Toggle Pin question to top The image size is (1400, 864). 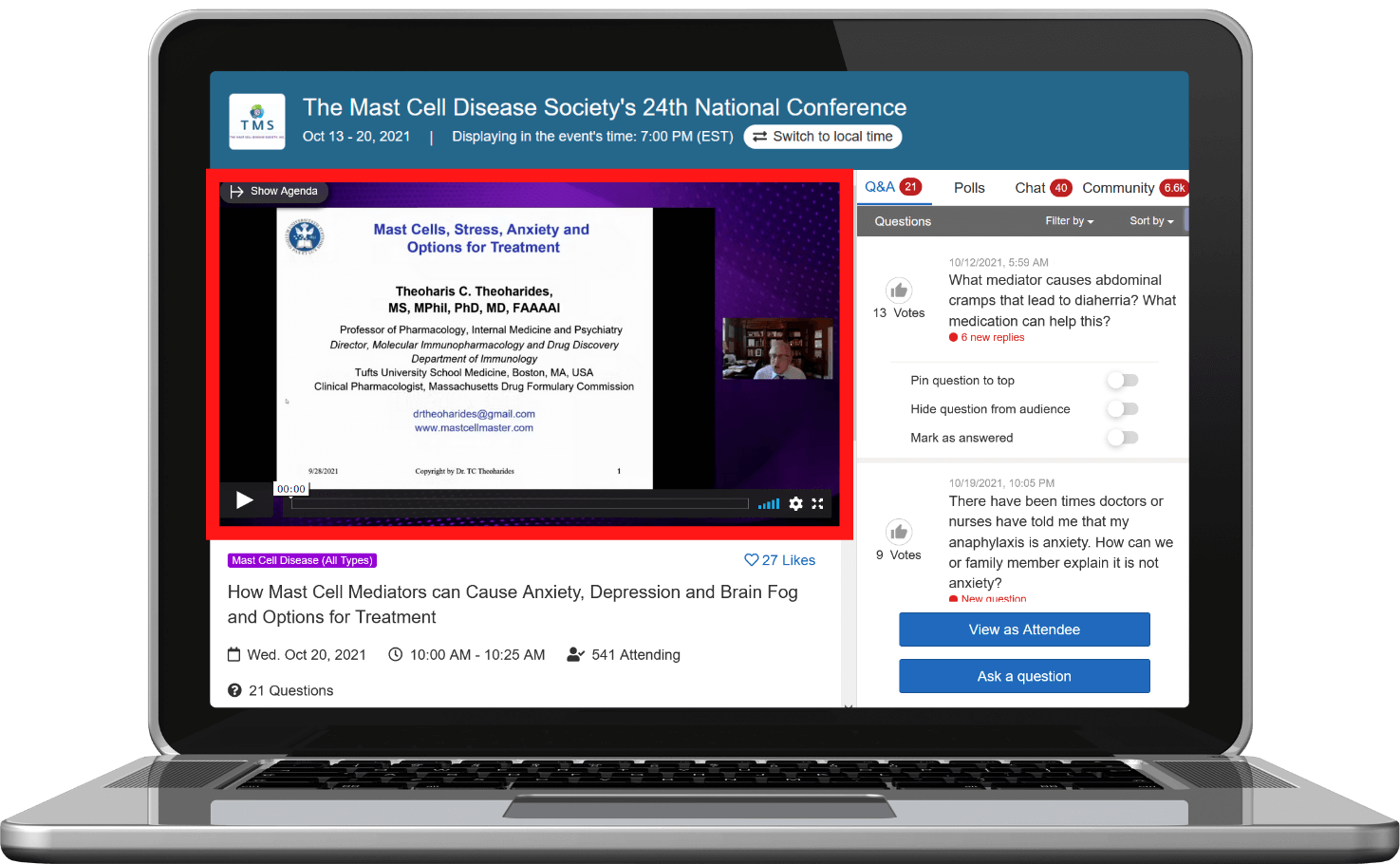[x=1123, y=381]
